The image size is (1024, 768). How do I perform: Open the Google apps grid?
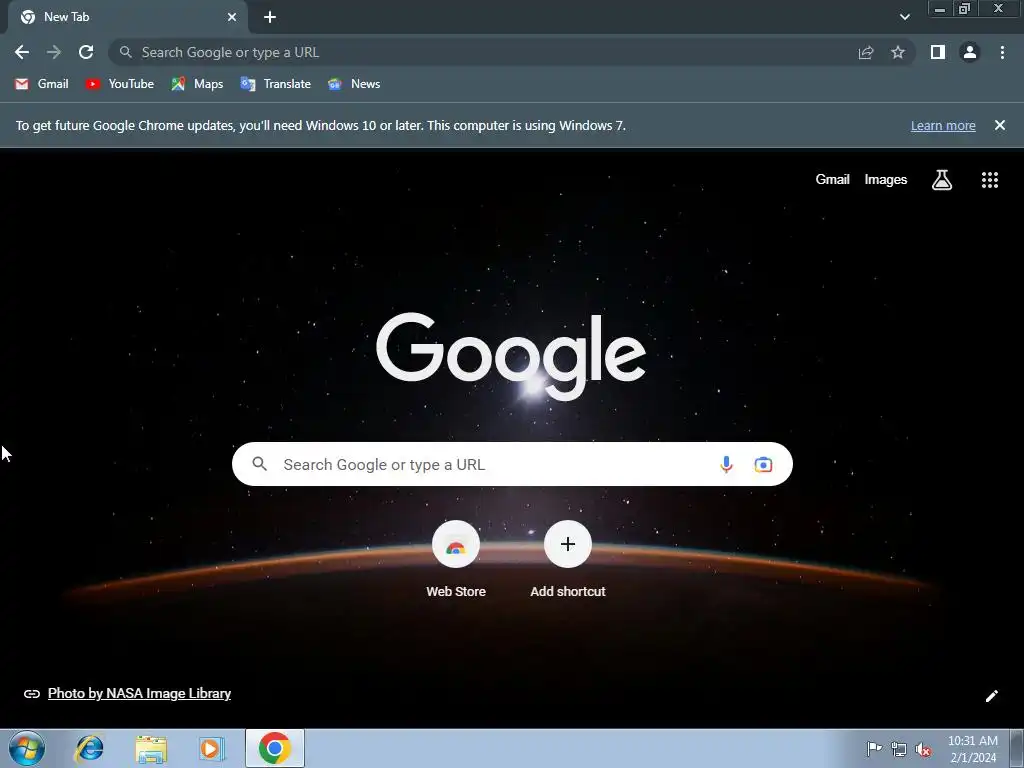pos(990,180)
